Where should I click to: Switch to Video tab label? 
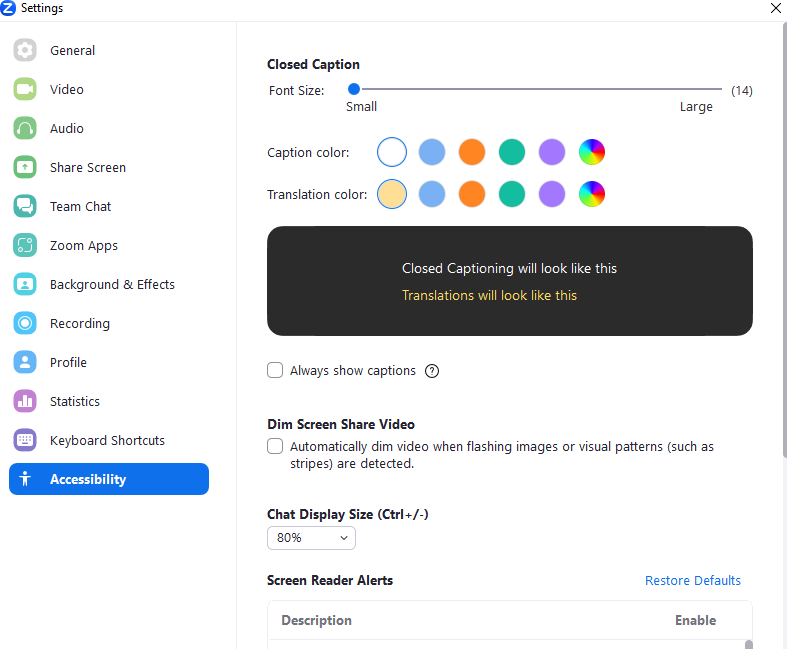pyautogui.click(x=67, y=89)
